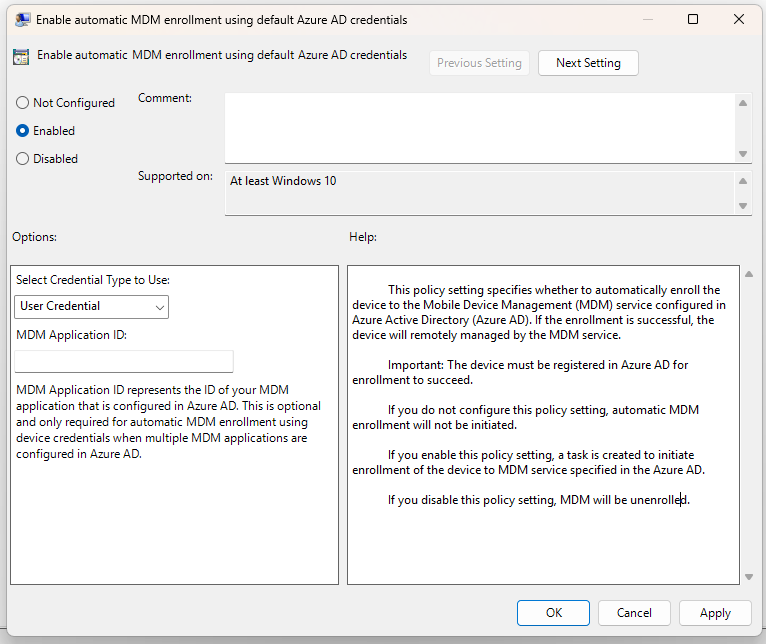Screen dimensions: 766x644
Task: Click the Supported on scroll down arrow
Action: 743,206
